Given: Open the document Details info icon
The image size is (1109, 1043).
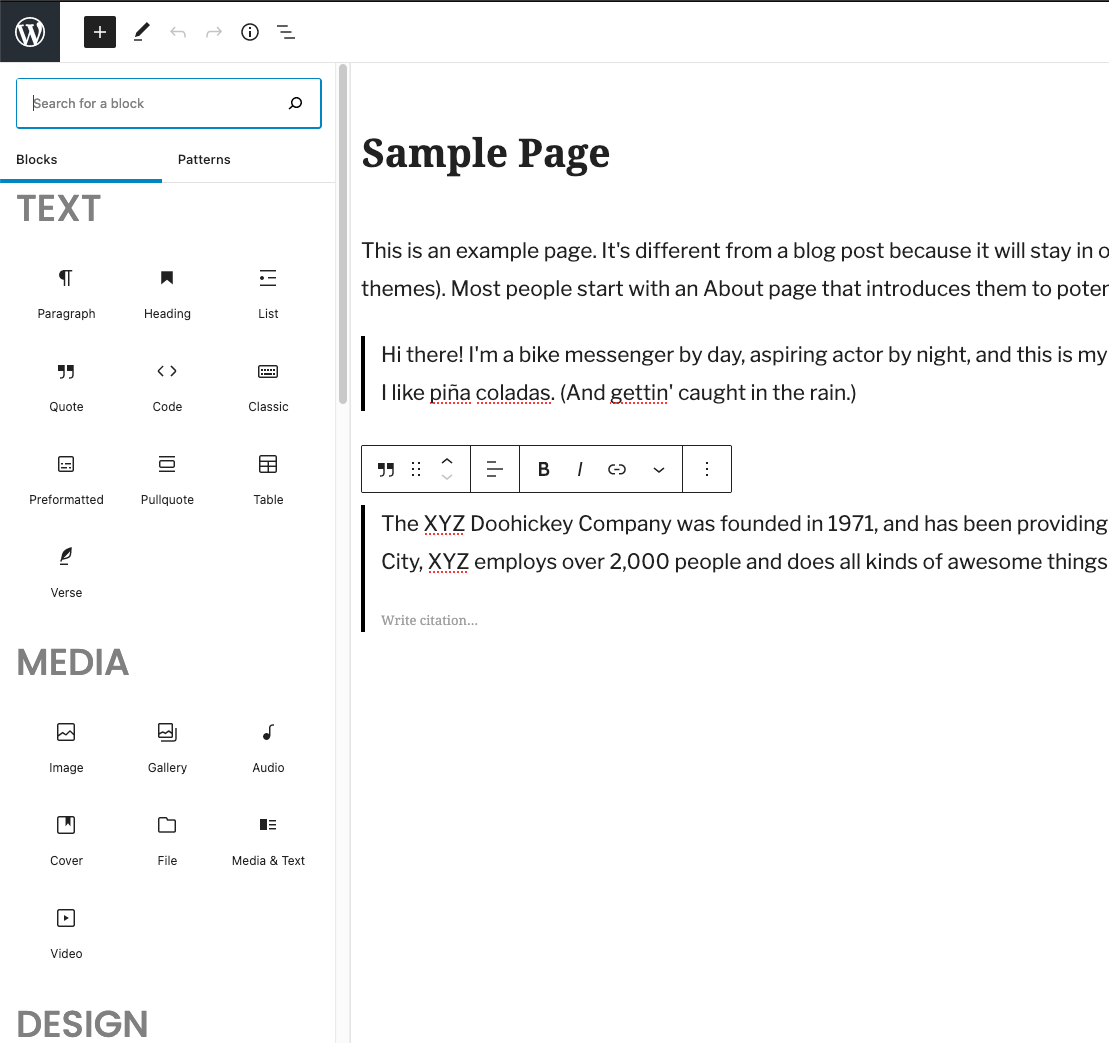Looking at the screenshot, I should pyautogui.click(x=250, y=32).
